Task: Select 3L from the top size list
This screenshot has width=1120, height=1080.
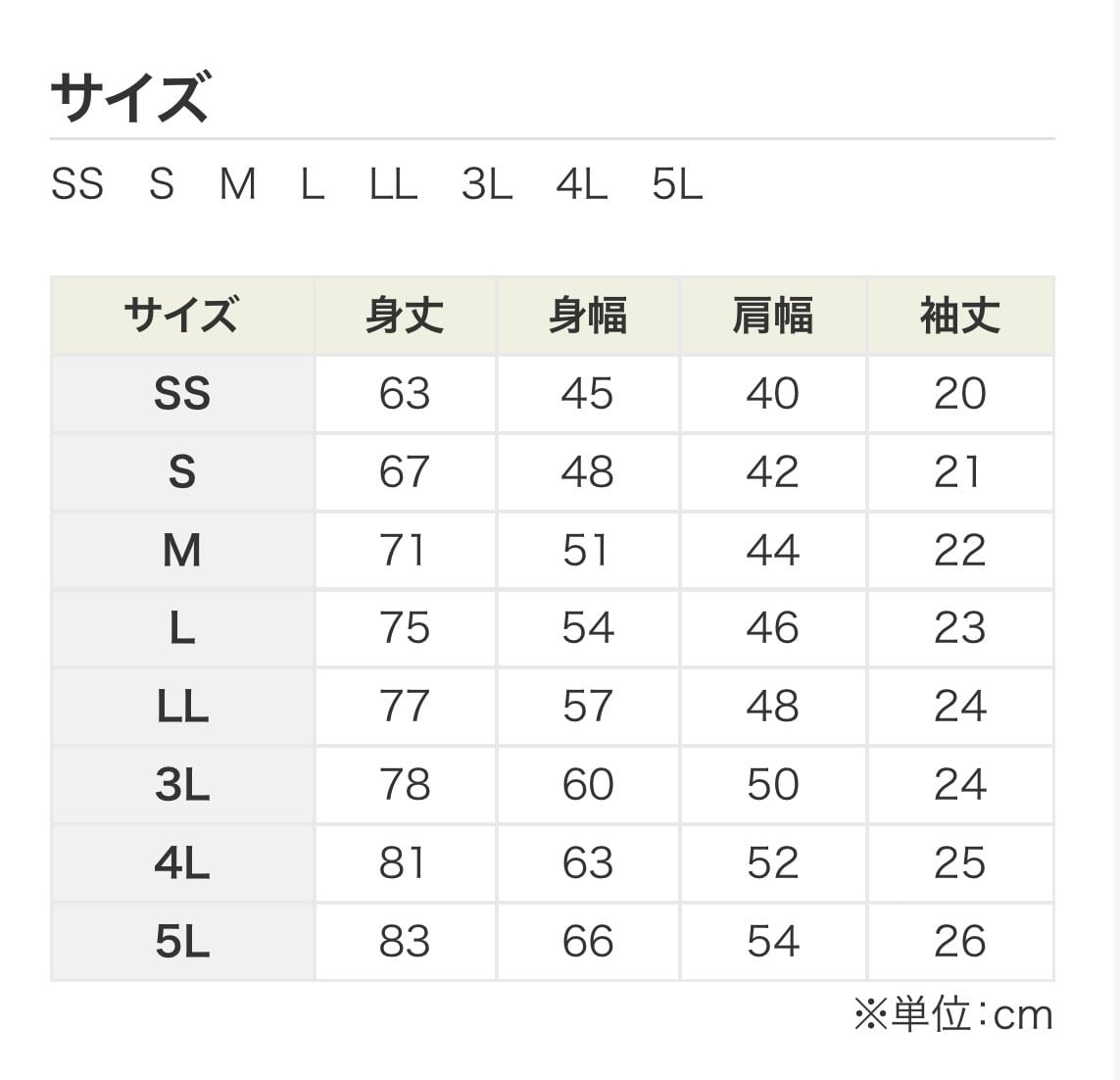Action: [x=487, y=184]
